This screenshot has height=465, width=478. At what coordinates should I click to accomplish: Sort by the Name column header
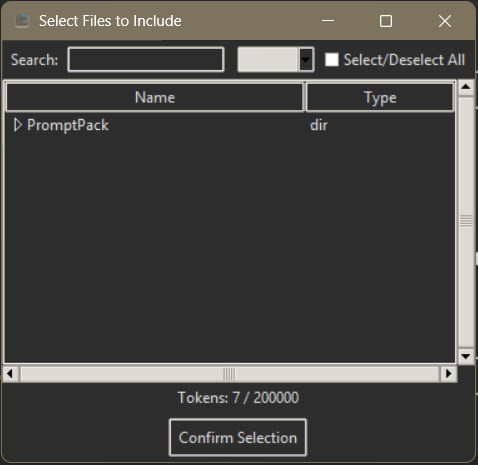coord(155,97)
